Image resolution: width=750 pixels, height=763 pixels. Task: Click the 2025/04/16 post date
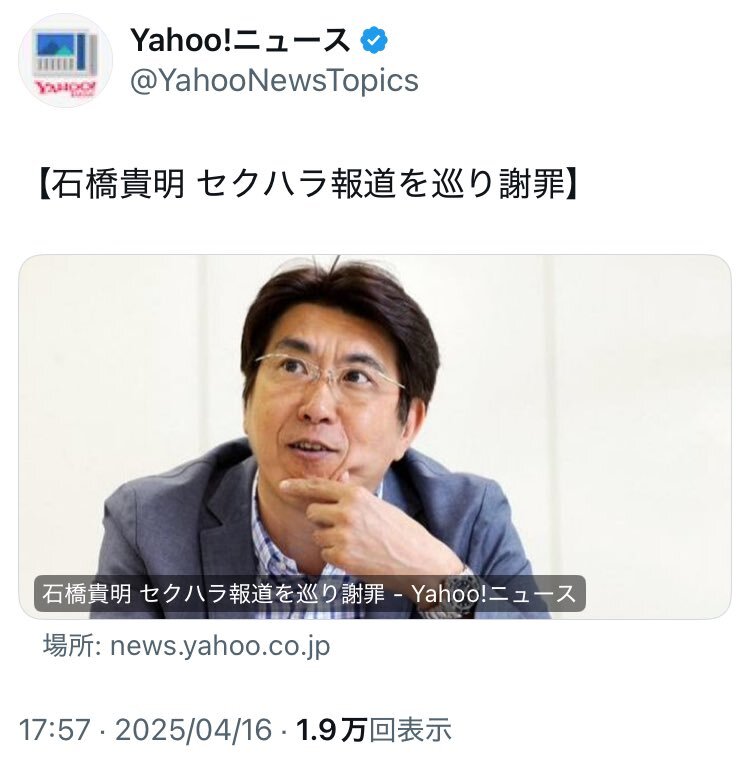pyautogui.click(x=193, y=730)
